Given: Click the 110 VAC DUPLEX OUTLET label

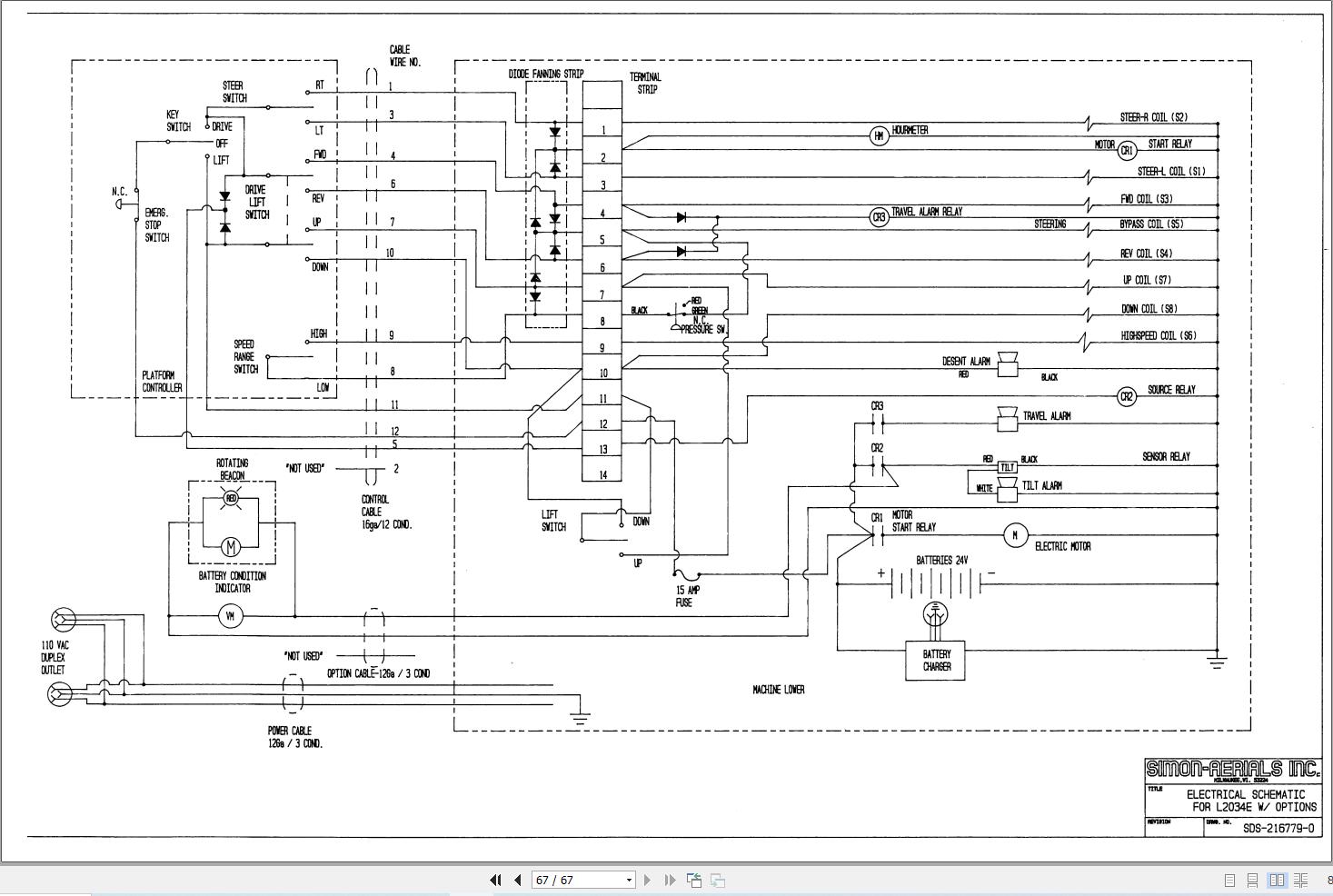Looking at the screenshot, I should 54,657.
